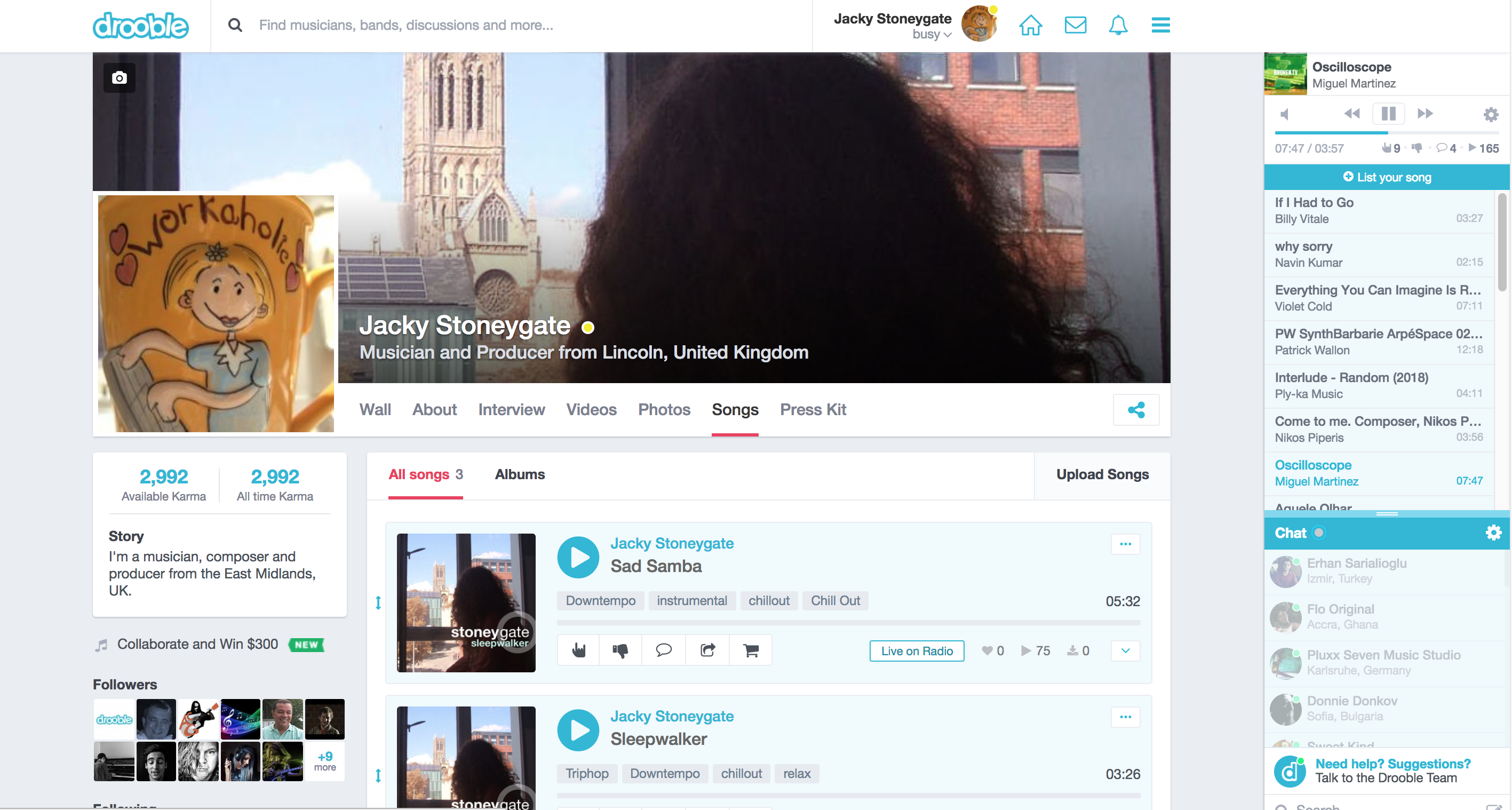
Task: Open the notifications bell icon
Action: coord(1118,25)
